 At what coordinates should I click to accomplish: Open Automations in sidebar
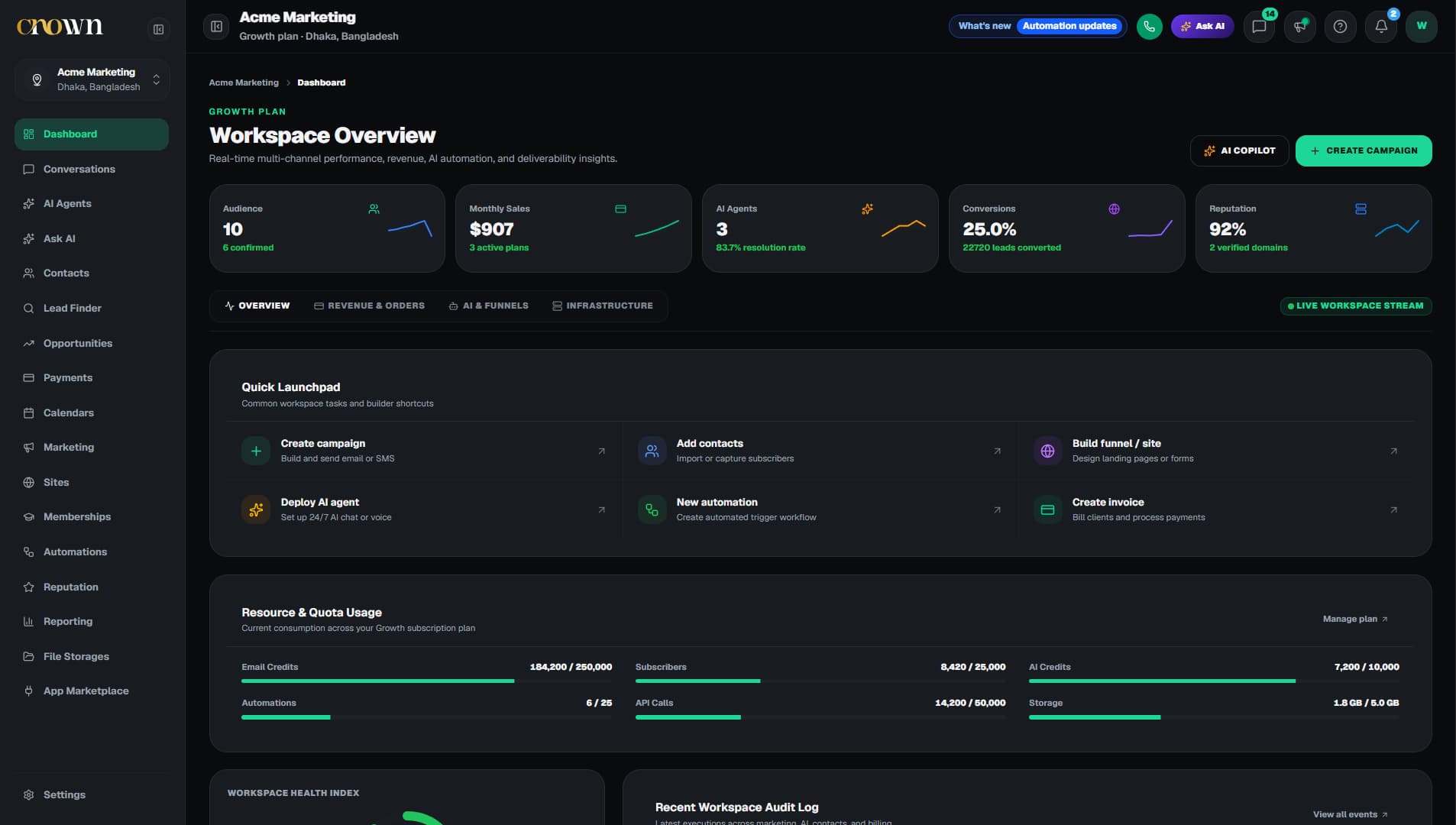coord(92,552)
